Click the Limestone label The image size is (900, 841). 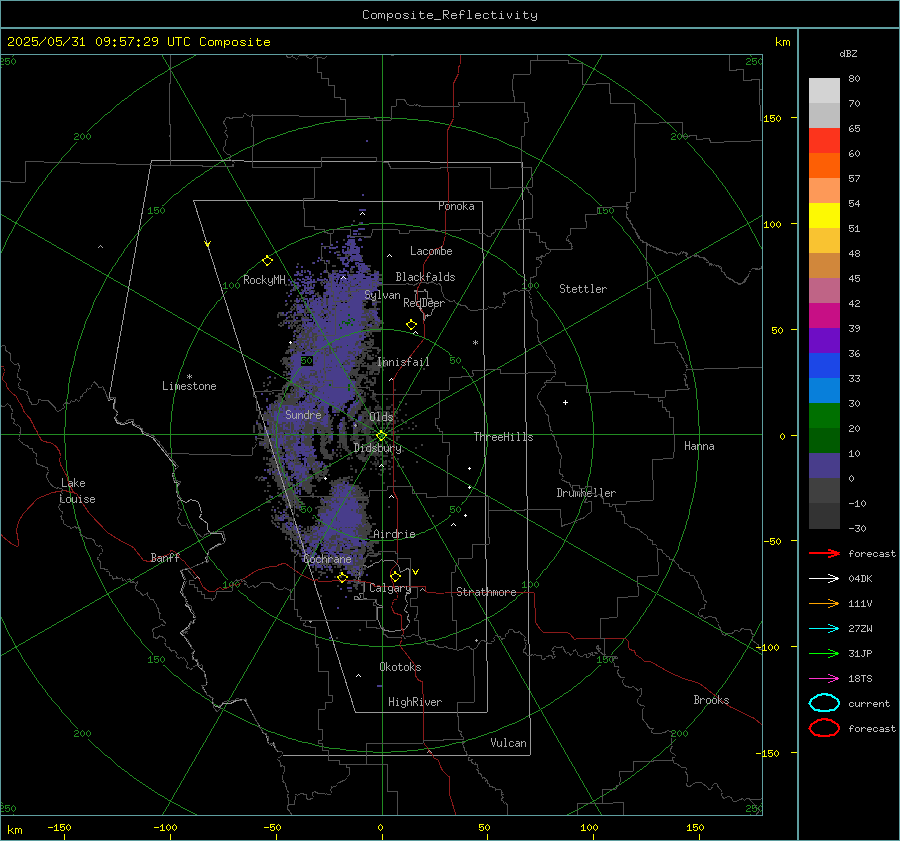189,386
